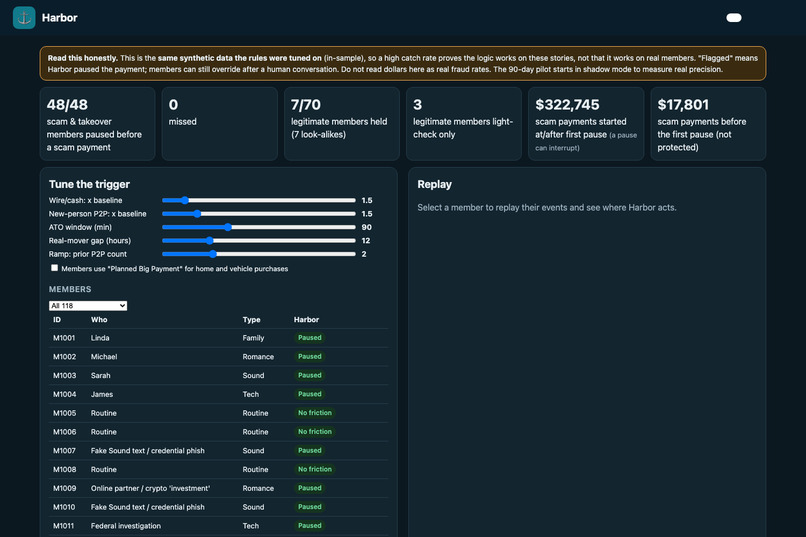Click the $17,801 scam payments card
The height and width of the screenshot is (537, 806).
[708, 124]
